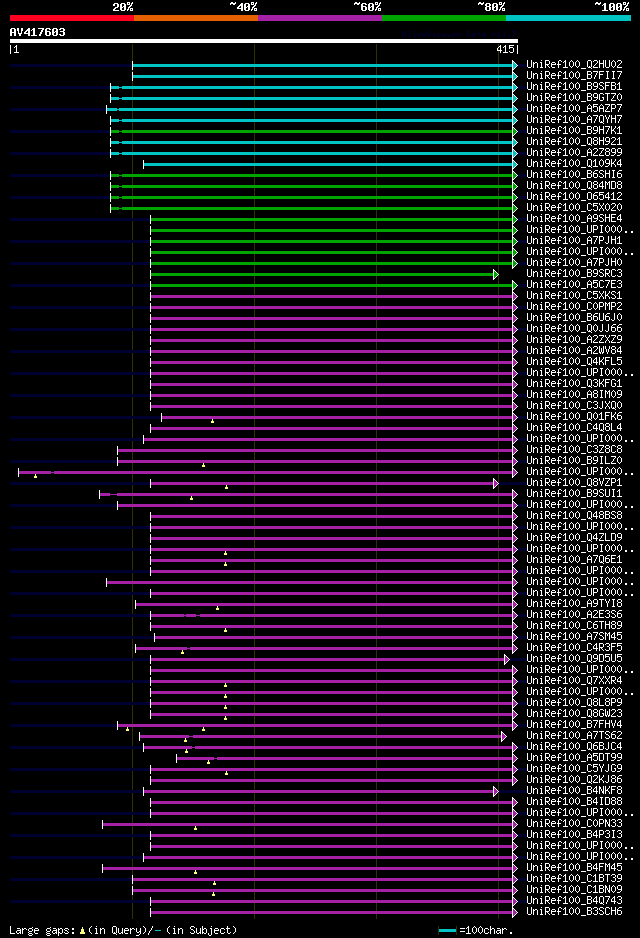Open hit UniRef100_O65412

574,196
